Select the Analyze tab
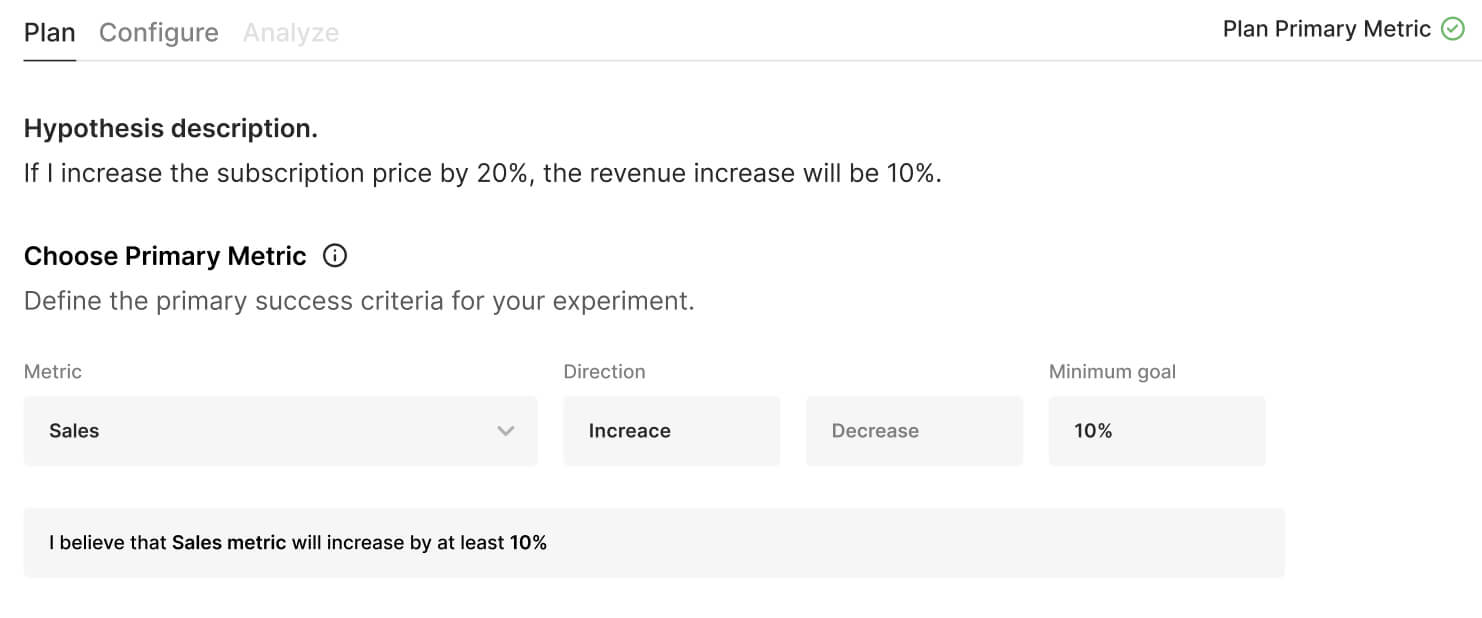The height and width of the screenshot is (618, 1482). (x=290, y=32)
